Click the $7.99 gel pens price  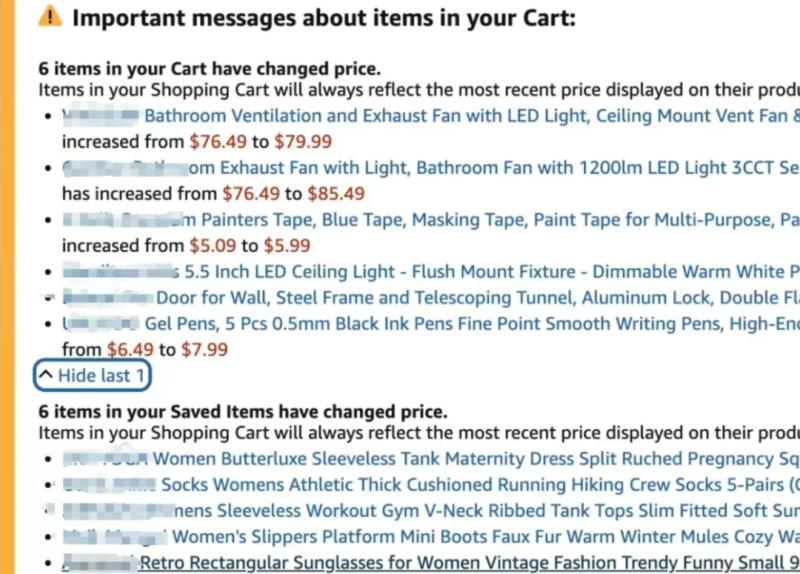tap(204, 350)
